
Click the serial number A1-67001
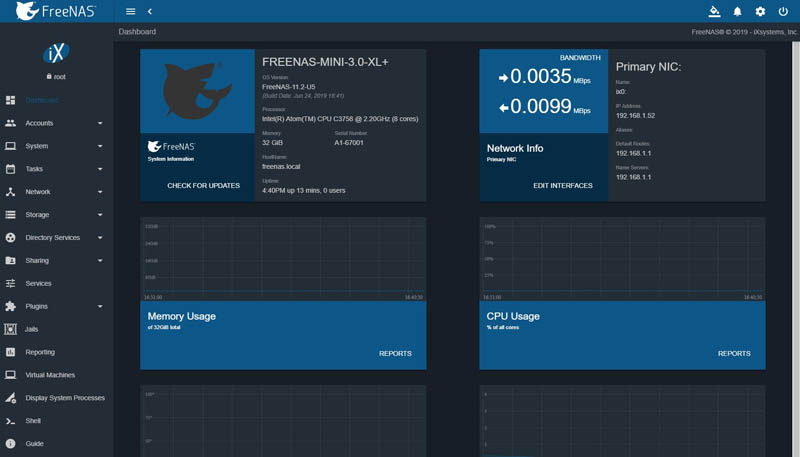(x=349, y=143)
